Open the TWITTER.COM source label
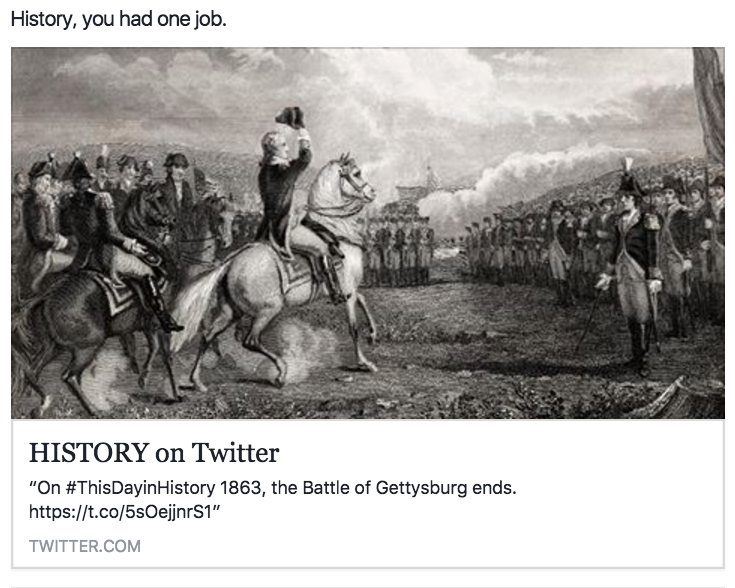 point(85,546)
